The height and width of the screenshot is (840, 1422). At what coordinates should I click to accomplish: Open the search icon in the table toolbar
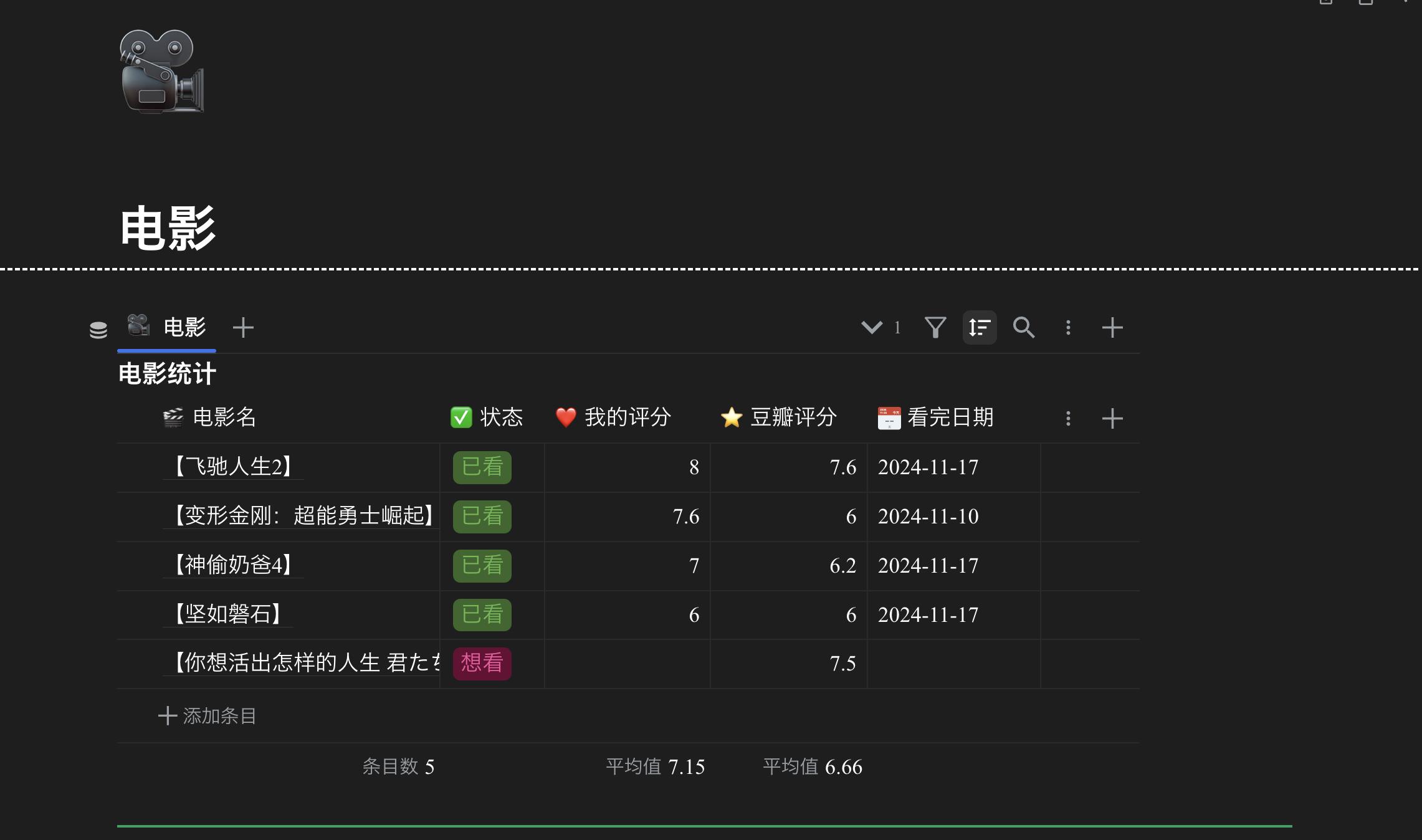pyautogui.click(x=1024, y=327)
